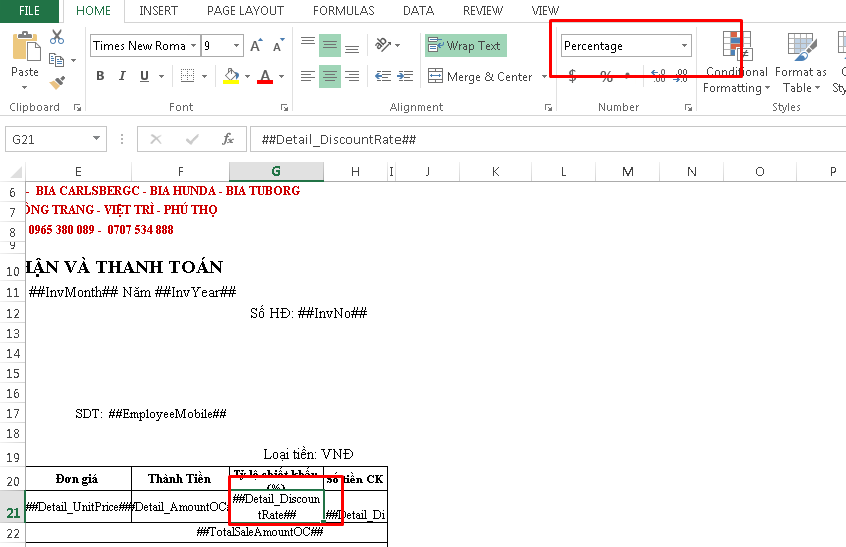Toggle Italic formatting
Viewport: 846px width, 547px height.
pos(122,76)
